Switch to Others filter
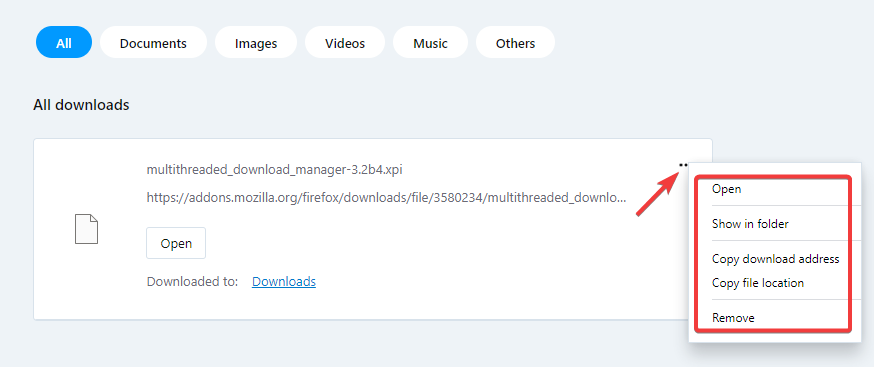Image resolution: width=874 pixels, height=367 pixels. tap(515, 42)
